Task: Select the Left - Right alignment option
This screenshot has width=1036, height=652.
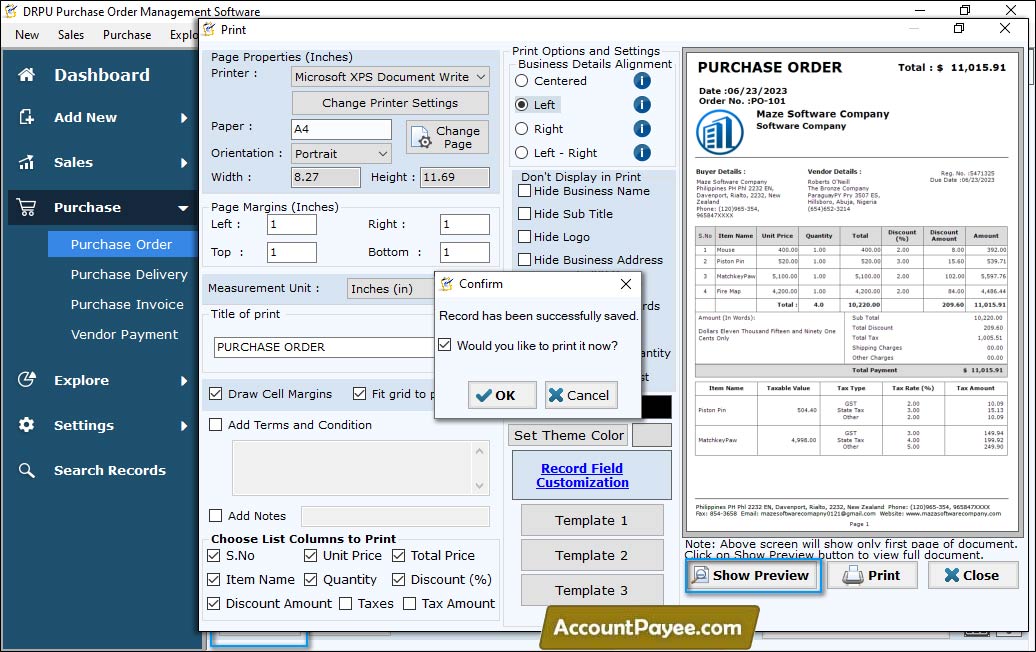Action: coord(521,153)
